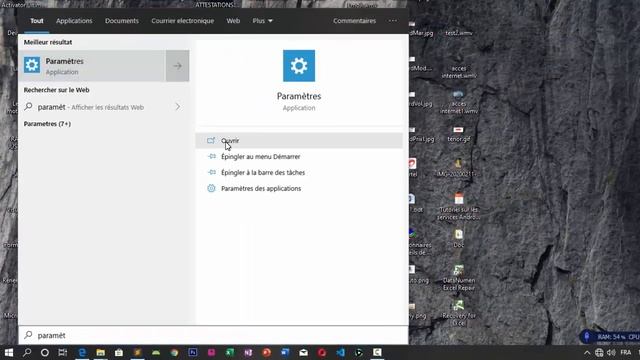Switch to the Documents tab
The image size is (640, 360).
tap(122, 21)
